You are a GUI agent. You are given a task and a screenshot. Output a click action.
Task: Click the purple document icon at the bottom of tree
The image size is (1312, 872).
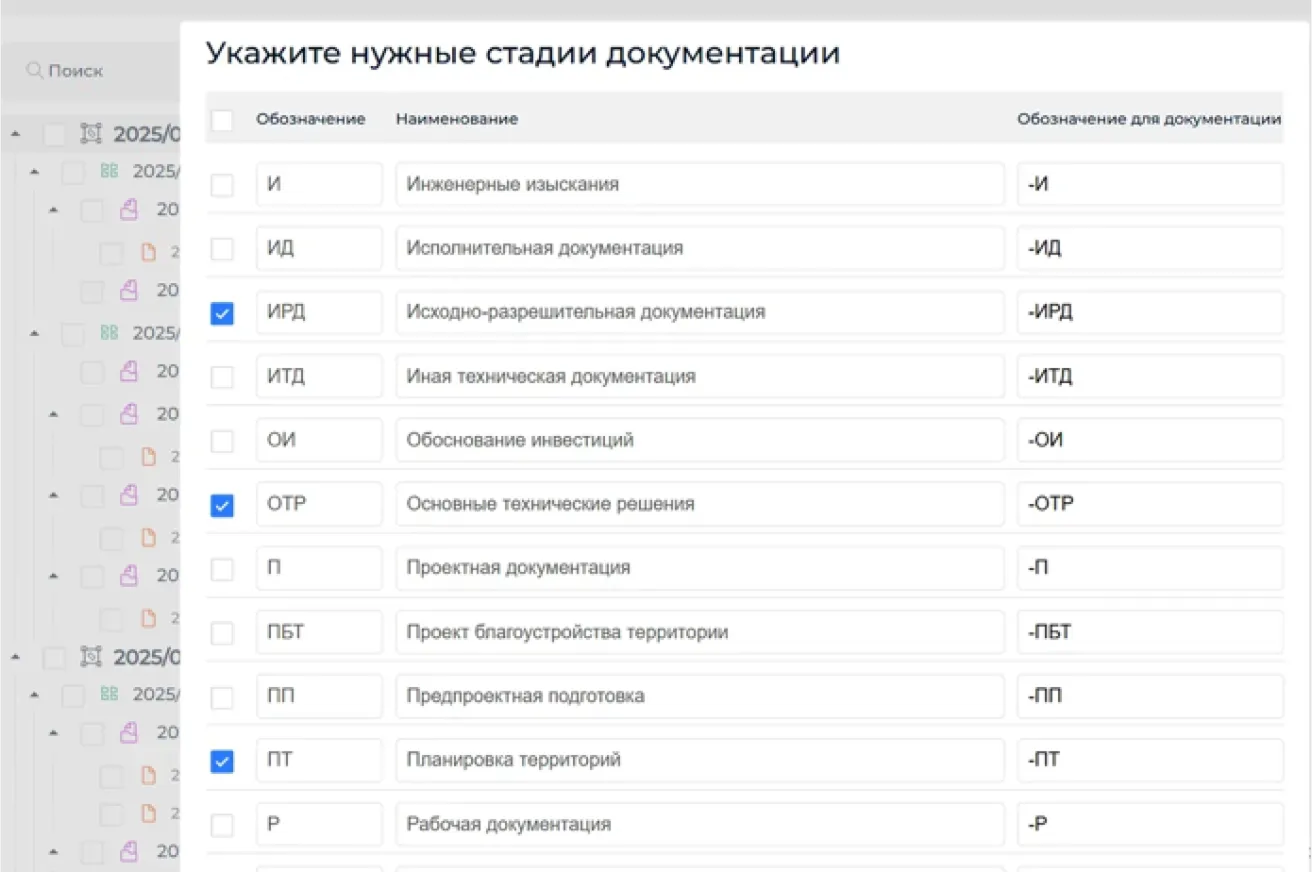[x=128, y=852]
